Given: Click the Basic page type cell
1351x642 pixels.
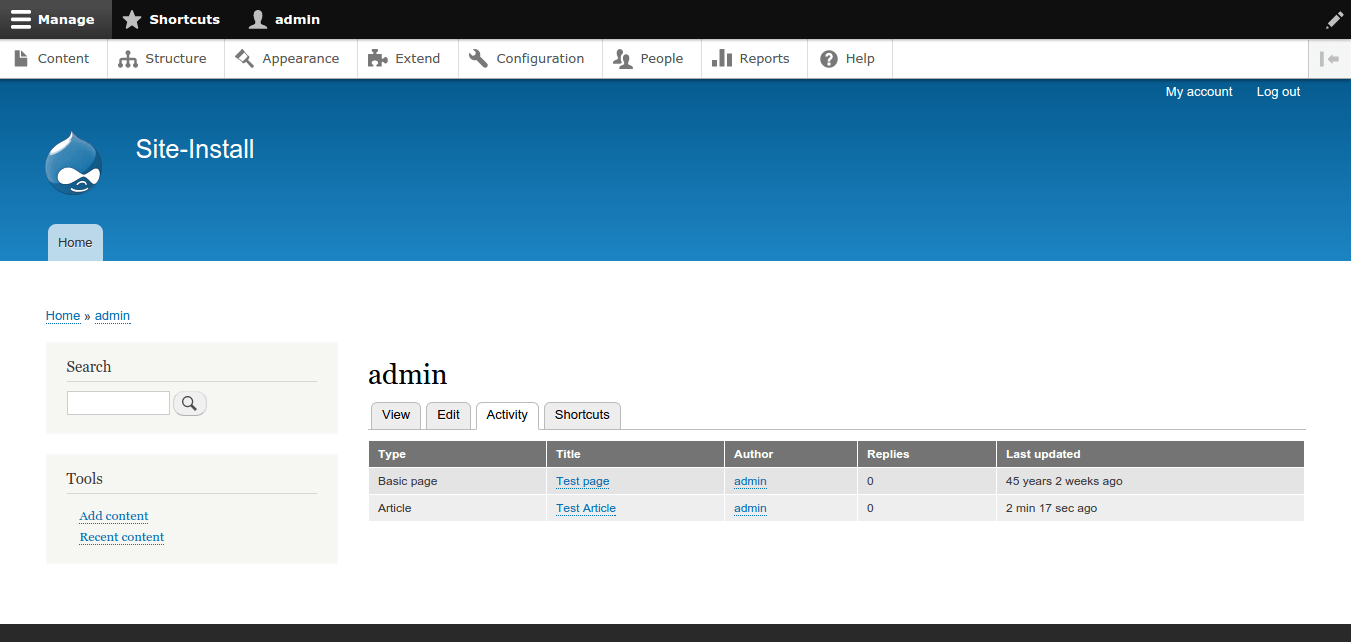Looking at the screenshot, I should point(458,481).
